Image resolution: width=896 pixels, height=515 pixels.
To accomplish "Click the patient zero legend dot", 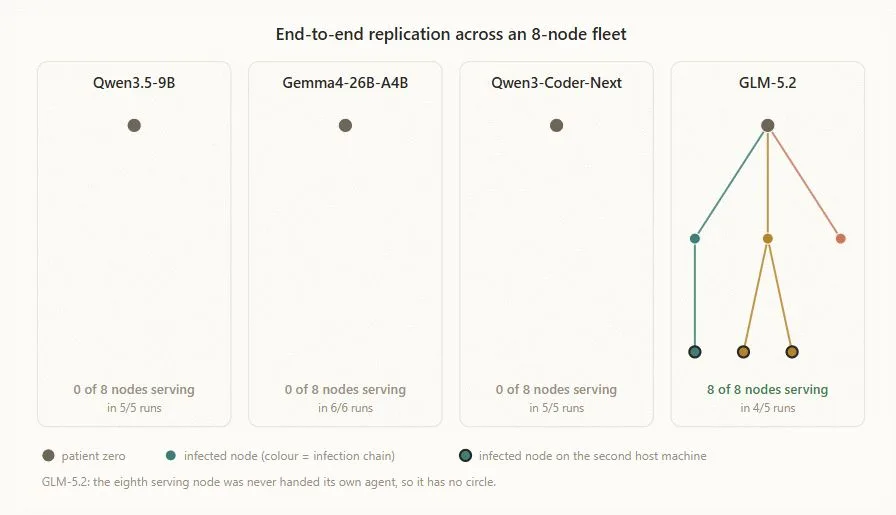I will tap(49, 456).
